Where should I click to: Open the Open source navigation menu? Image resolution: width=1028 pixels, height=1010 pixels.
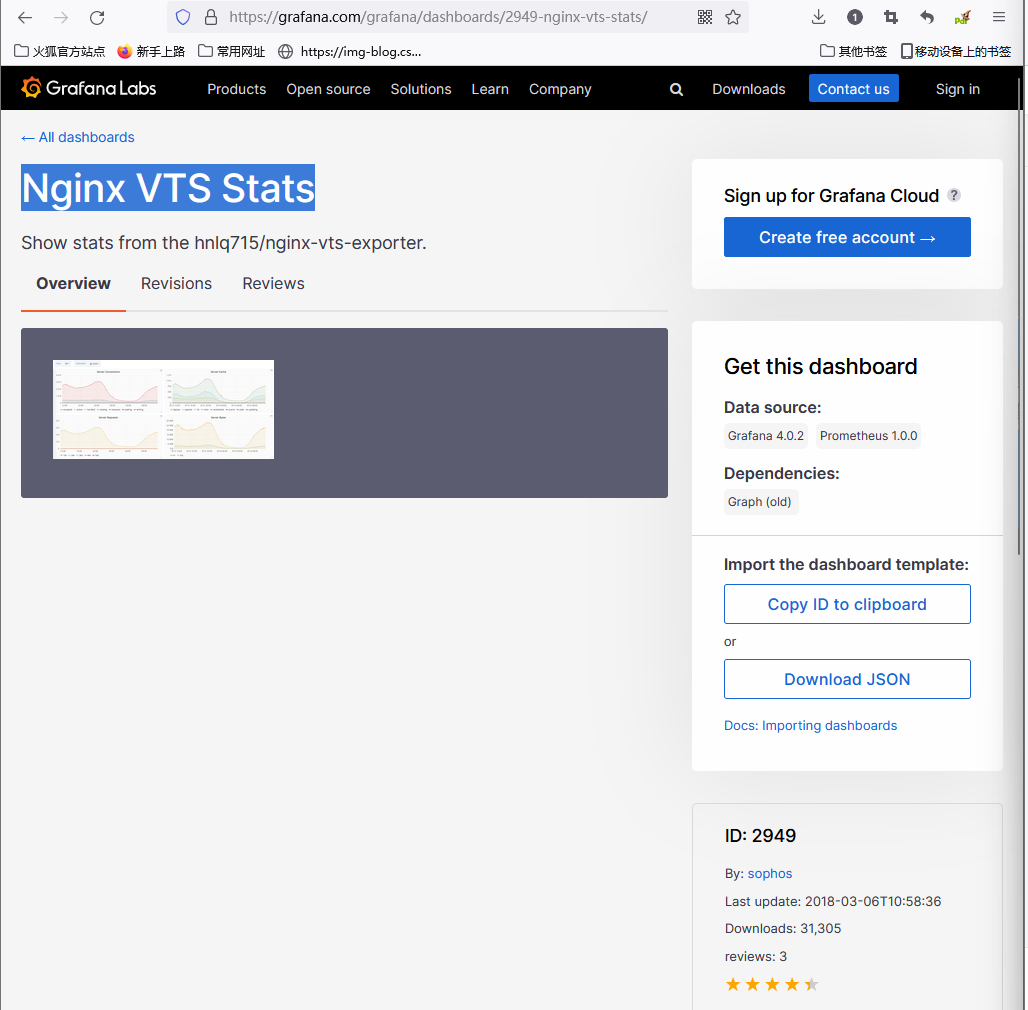tap(328, 89)
